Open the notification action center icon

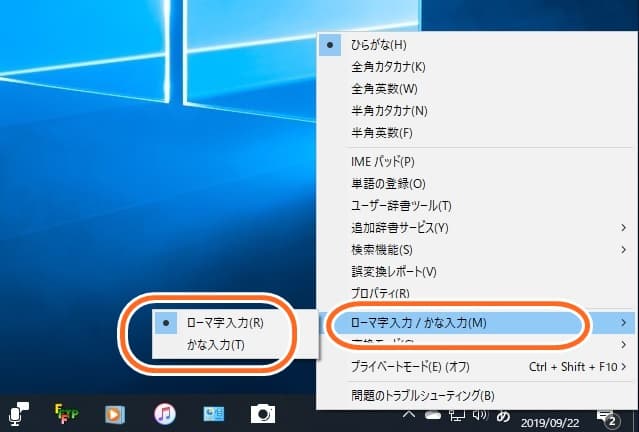[x=608, y=418]
